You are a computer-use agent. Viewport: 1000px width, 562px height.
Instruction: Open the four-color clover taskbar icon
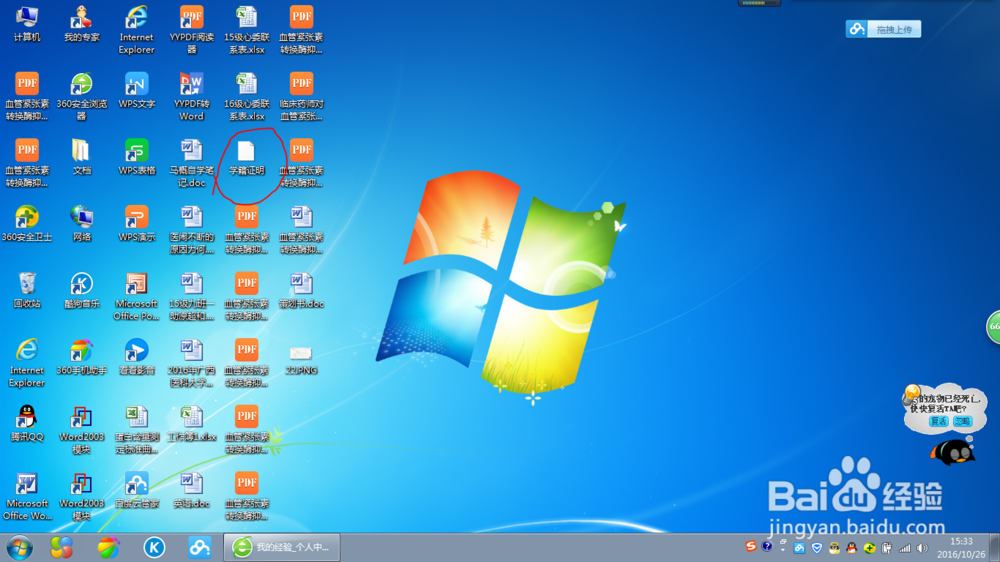pos(62,547)
